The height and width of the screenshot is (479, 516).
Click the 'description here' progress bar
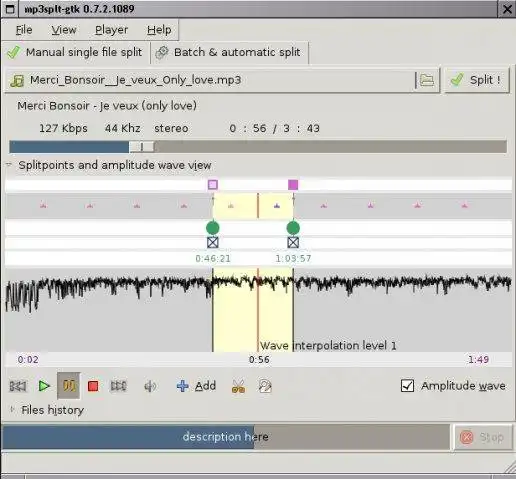(226, 437)
